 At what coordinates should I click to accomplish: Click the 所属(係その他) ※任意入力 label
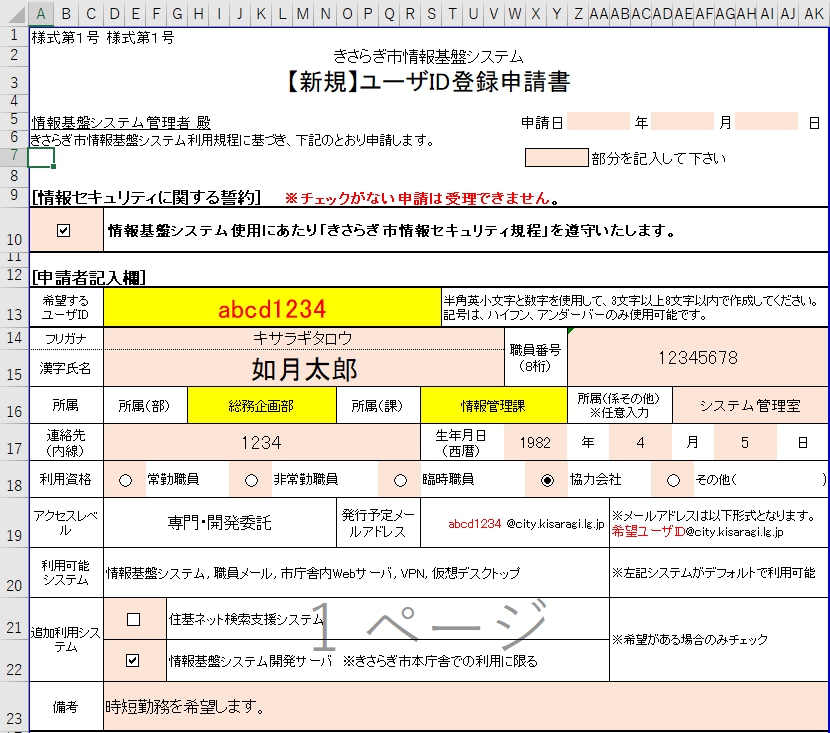coord(619,405)
